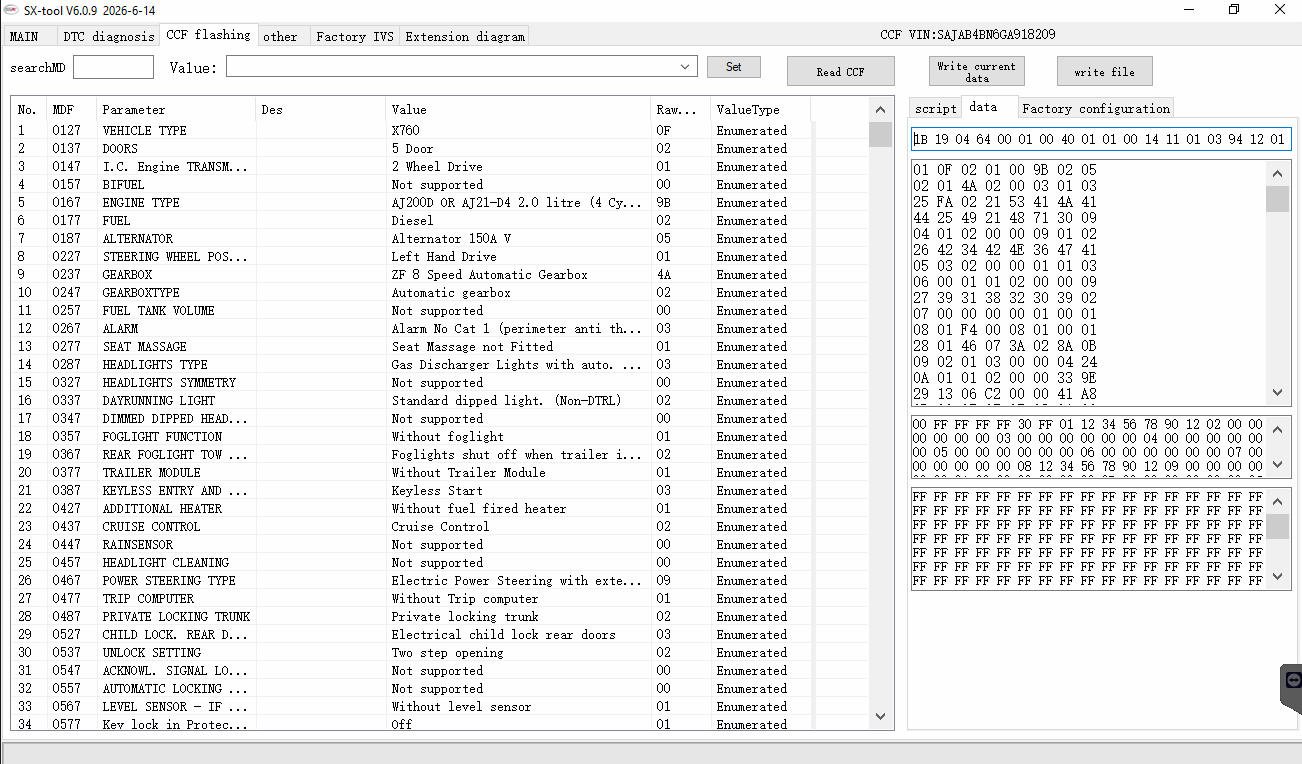Screen dimensions: 1302x764
Task: Select the DAYRUNNING LIGHT row
Action: pos(440,401)
